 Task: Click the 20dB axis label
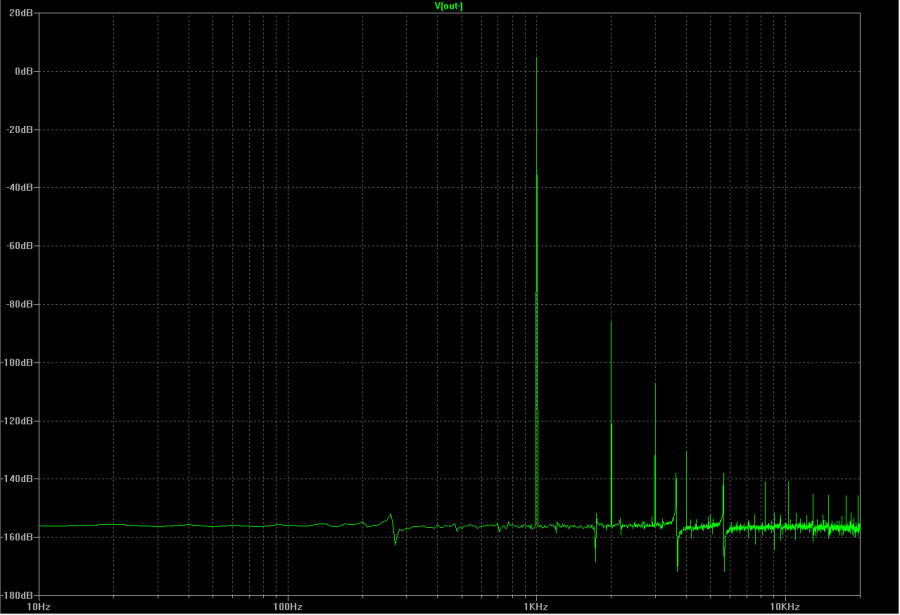[21, 13]
